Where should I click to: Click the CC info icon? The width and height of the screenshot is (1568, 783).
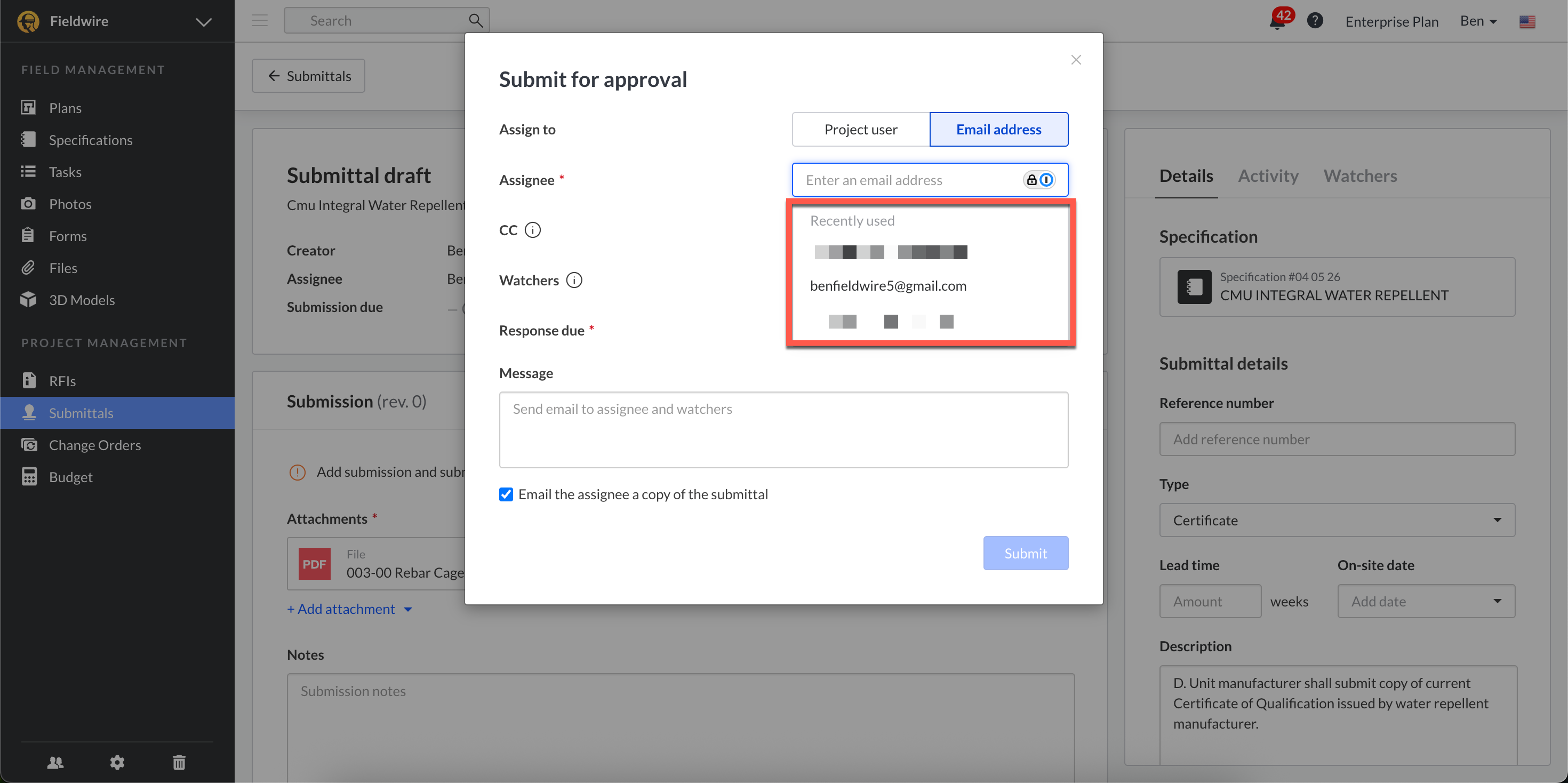click(x=533, y=230)
